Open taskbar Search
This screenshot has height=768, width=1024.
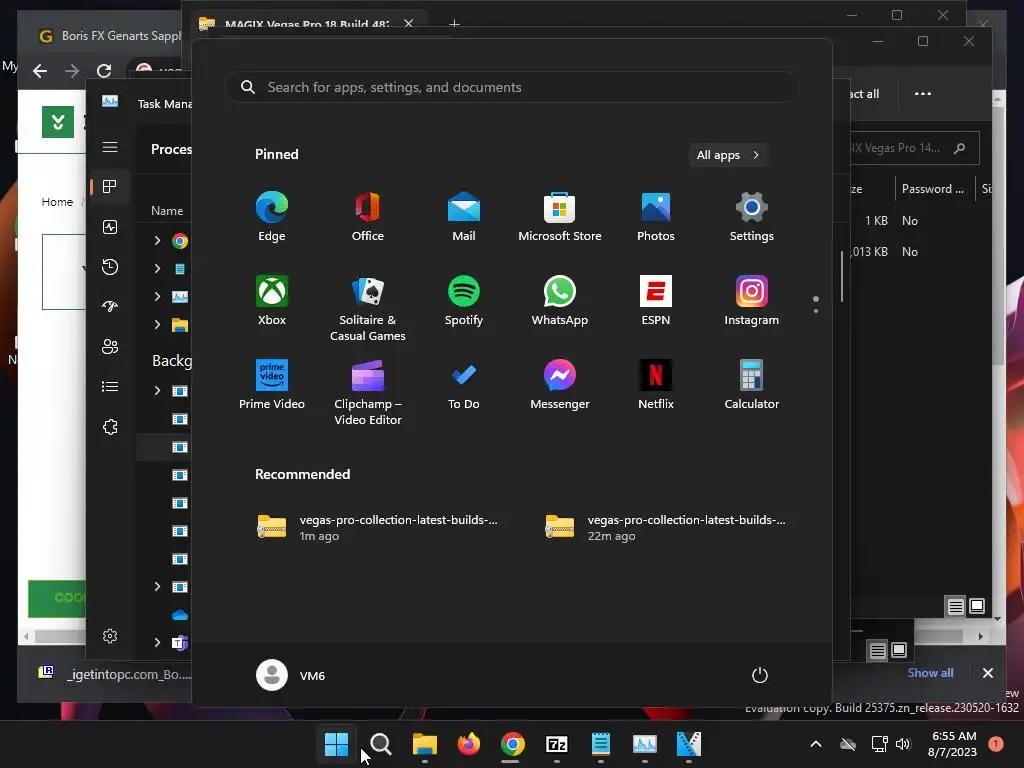pyautogui.click(x=381, y=744)
